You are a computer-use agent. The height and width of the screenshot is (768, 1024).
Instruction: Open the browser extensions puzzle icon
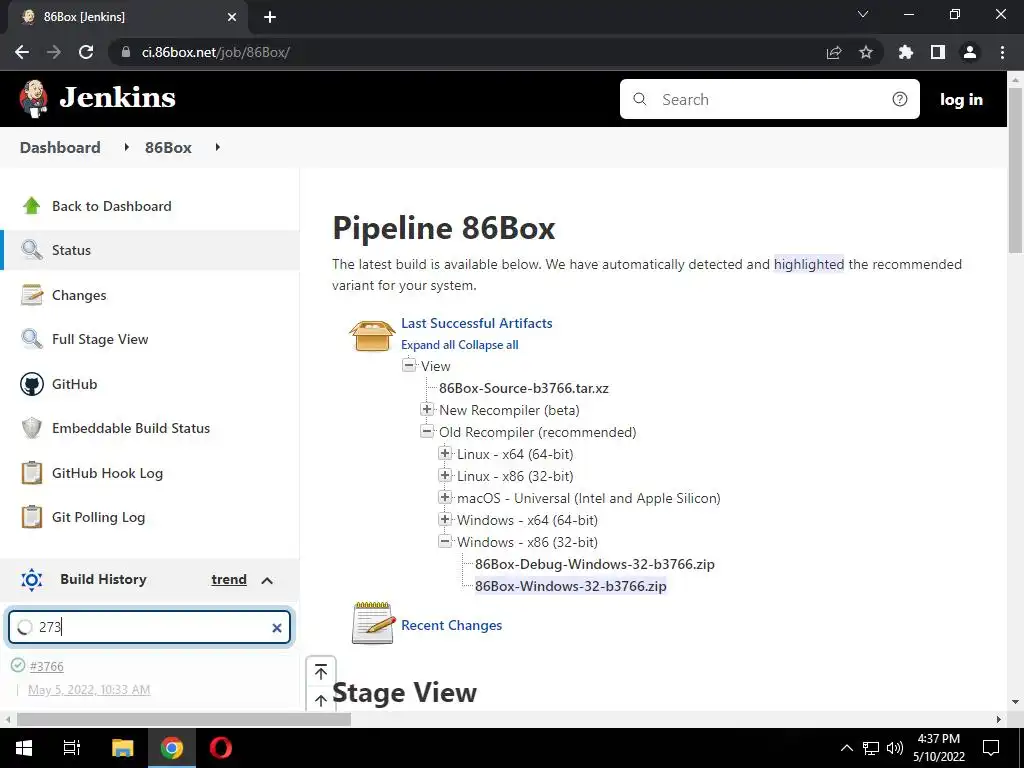906,52
